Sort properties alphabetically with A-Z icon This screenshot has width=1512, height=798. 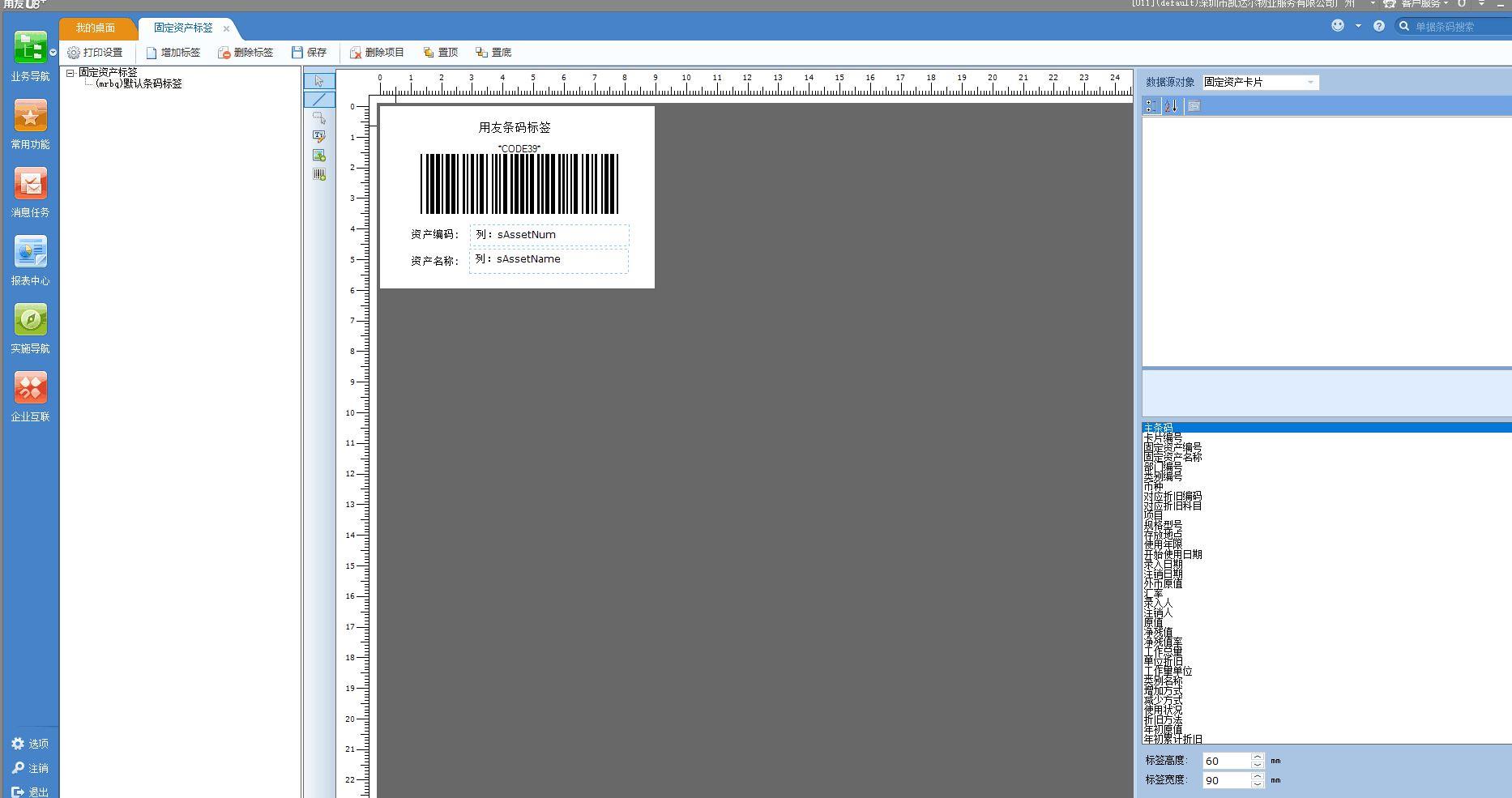pos(1171,106)
